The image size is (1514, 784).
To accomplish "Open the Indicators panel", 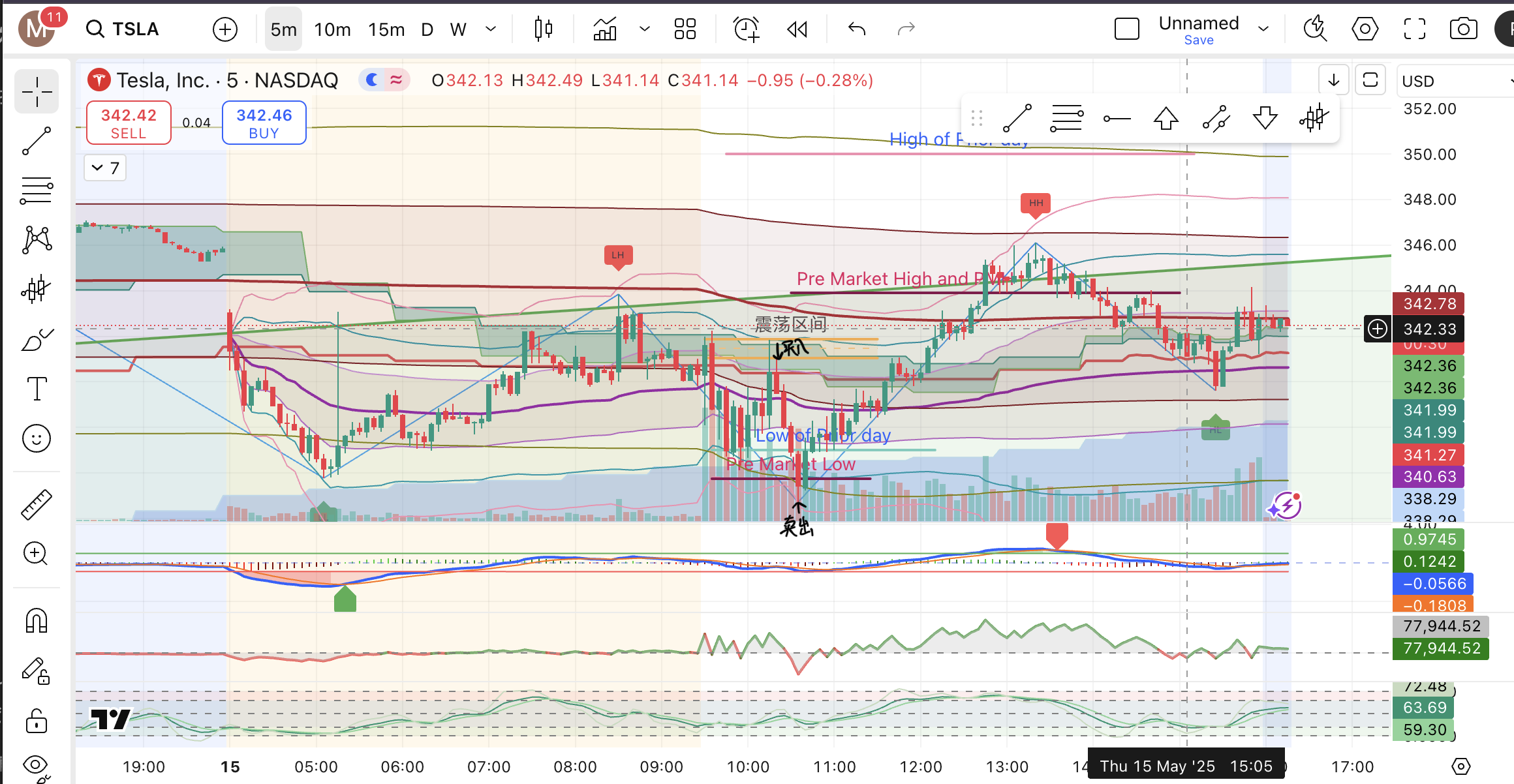I will click(605, 29).
